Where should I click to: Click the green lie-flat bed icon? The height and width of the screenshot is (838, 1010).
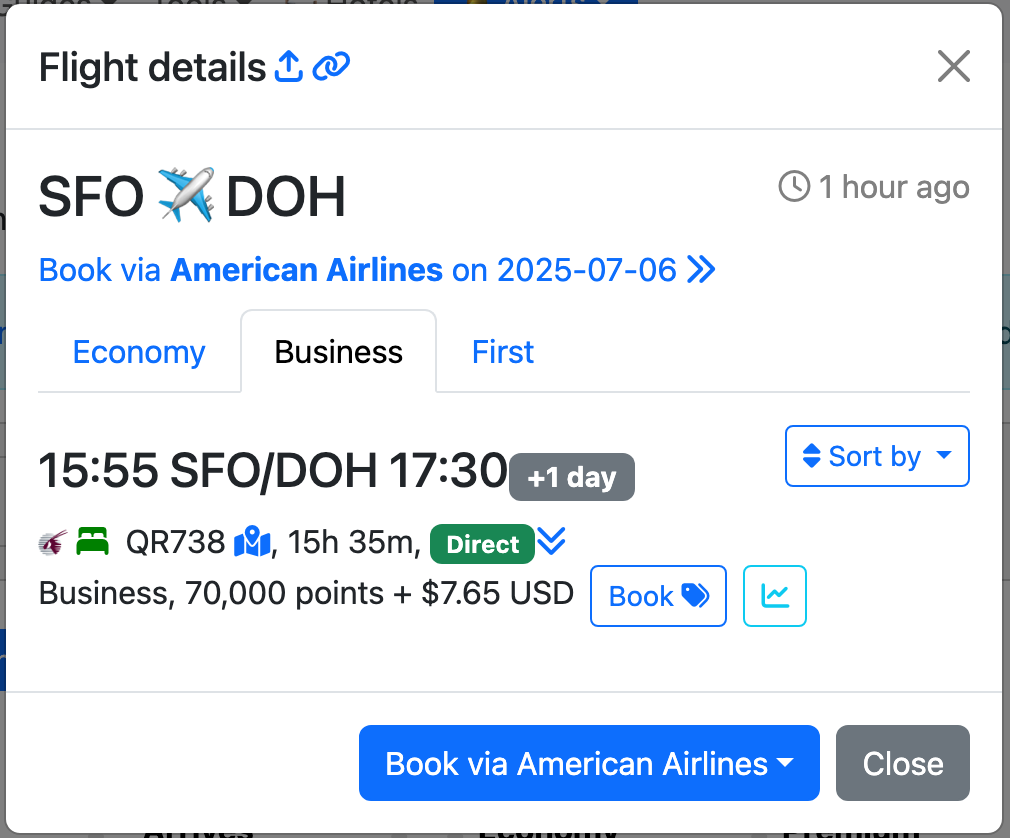click(92, 543)
